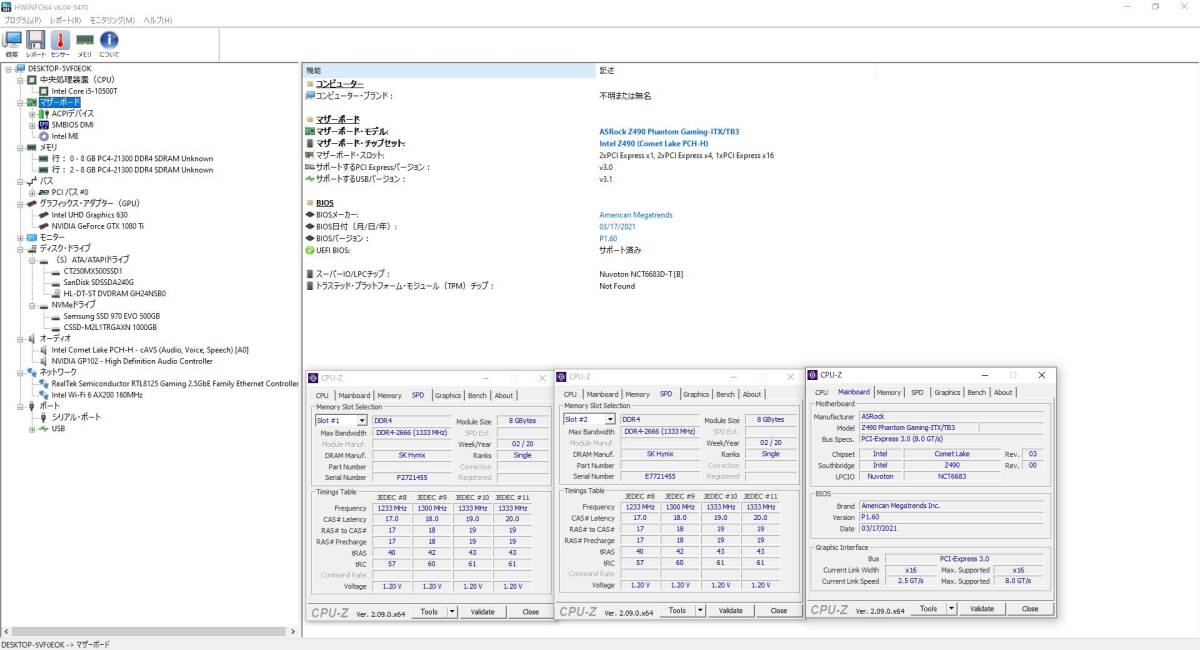
Task: Switch to About tab in CPU-Z Mainboard window
Action: 1003,392
